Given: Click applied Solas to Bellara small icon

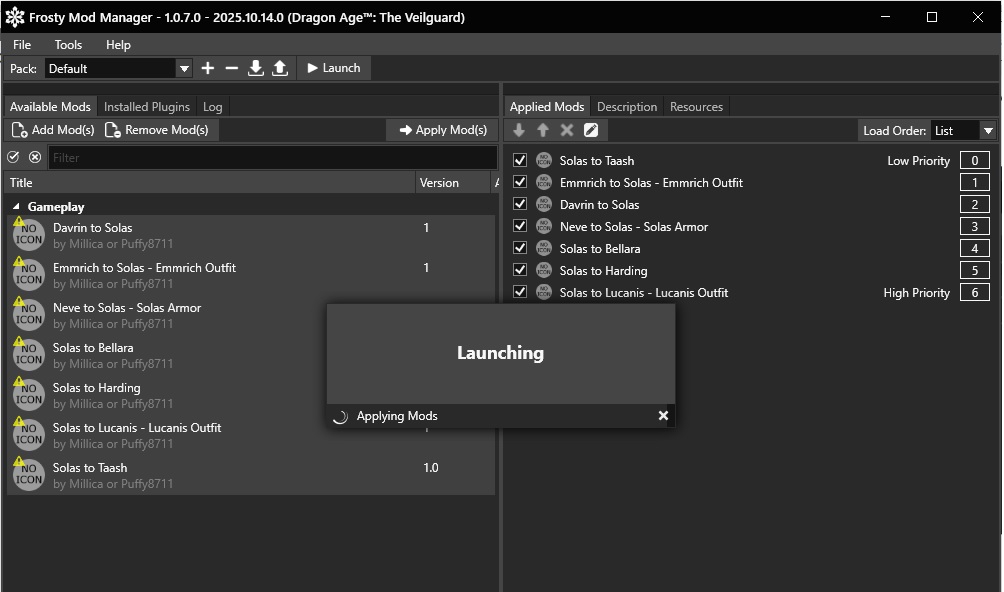Looking at the screenshot, I should tap(544, 248).
